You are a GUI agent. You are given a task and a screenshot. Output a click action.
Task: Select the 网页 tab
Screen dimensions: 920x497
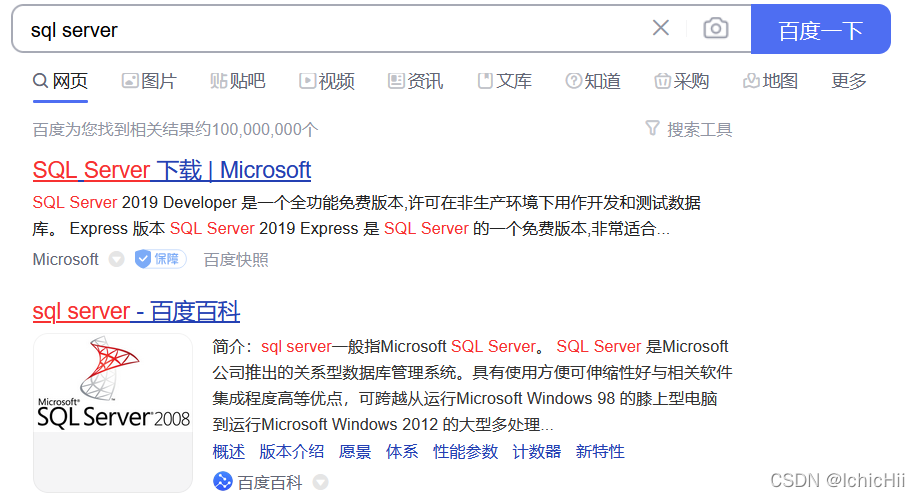(60, 81)
